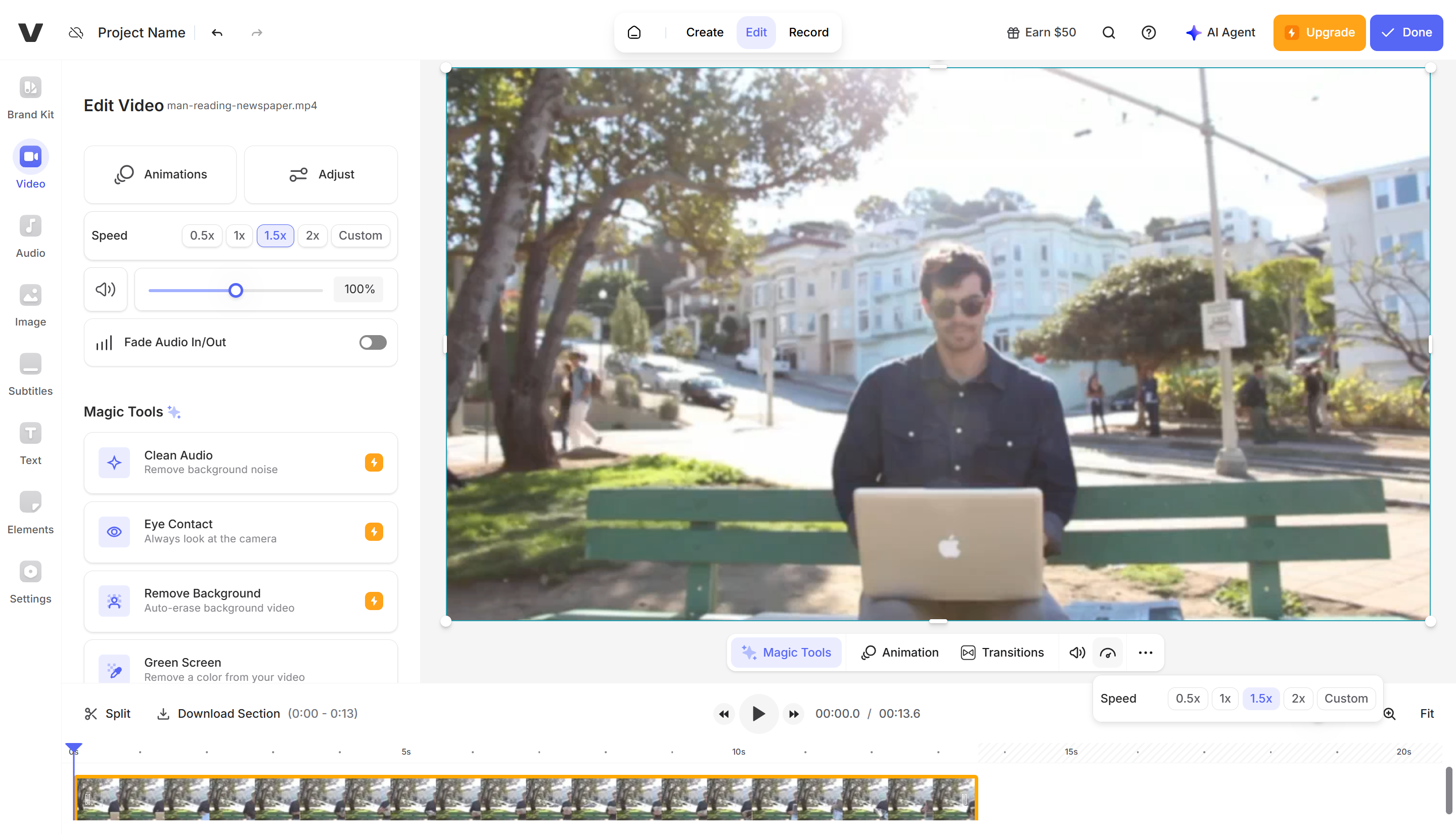
Task: Open search from the top bar
Action: click(1108, 33)
